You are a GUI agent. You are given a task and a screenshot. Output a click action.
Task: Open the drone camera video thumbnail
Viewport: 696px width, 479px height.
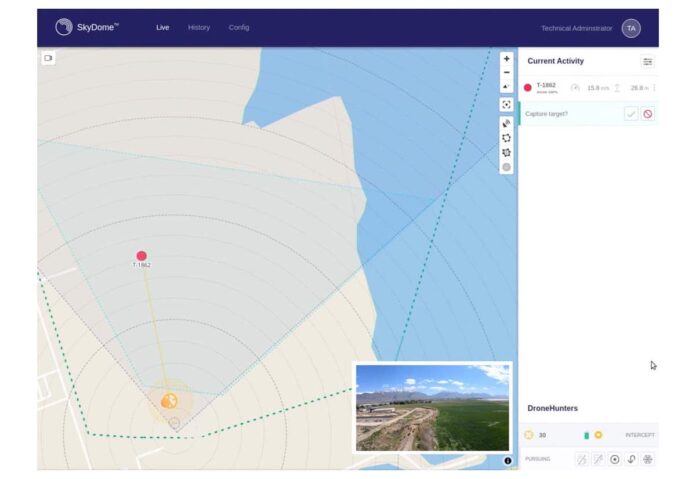pyautogui.click(x=432, y=408)
